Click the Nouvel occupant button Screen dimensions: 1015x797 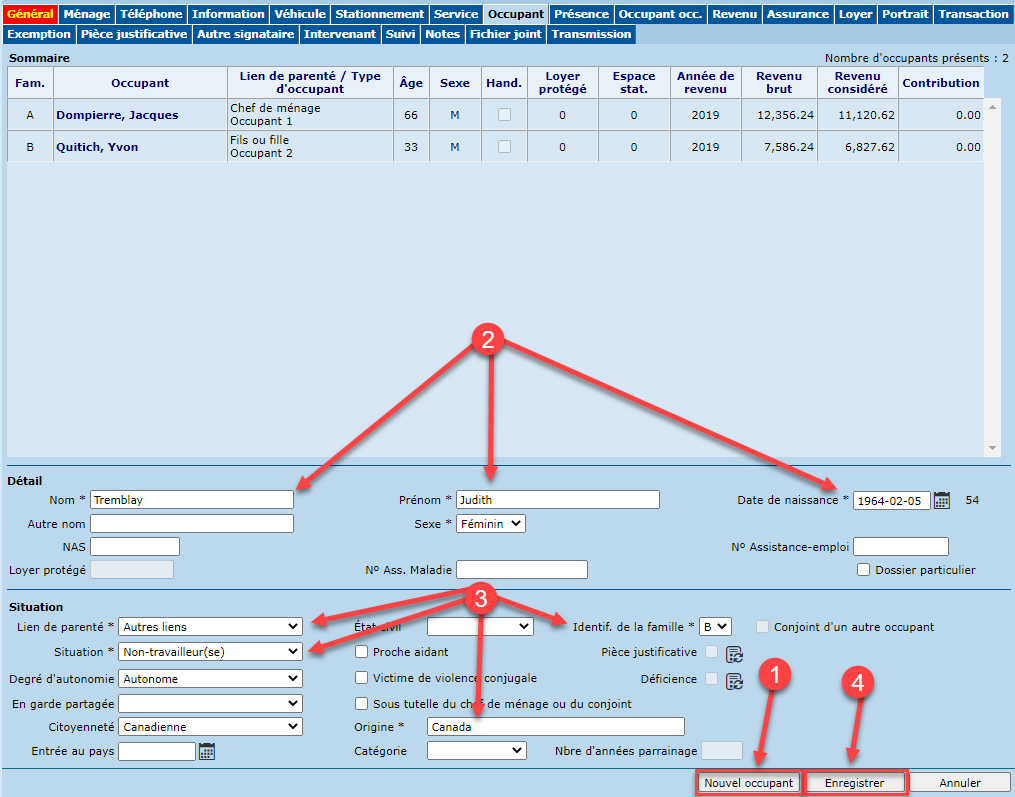pos(748,783)
